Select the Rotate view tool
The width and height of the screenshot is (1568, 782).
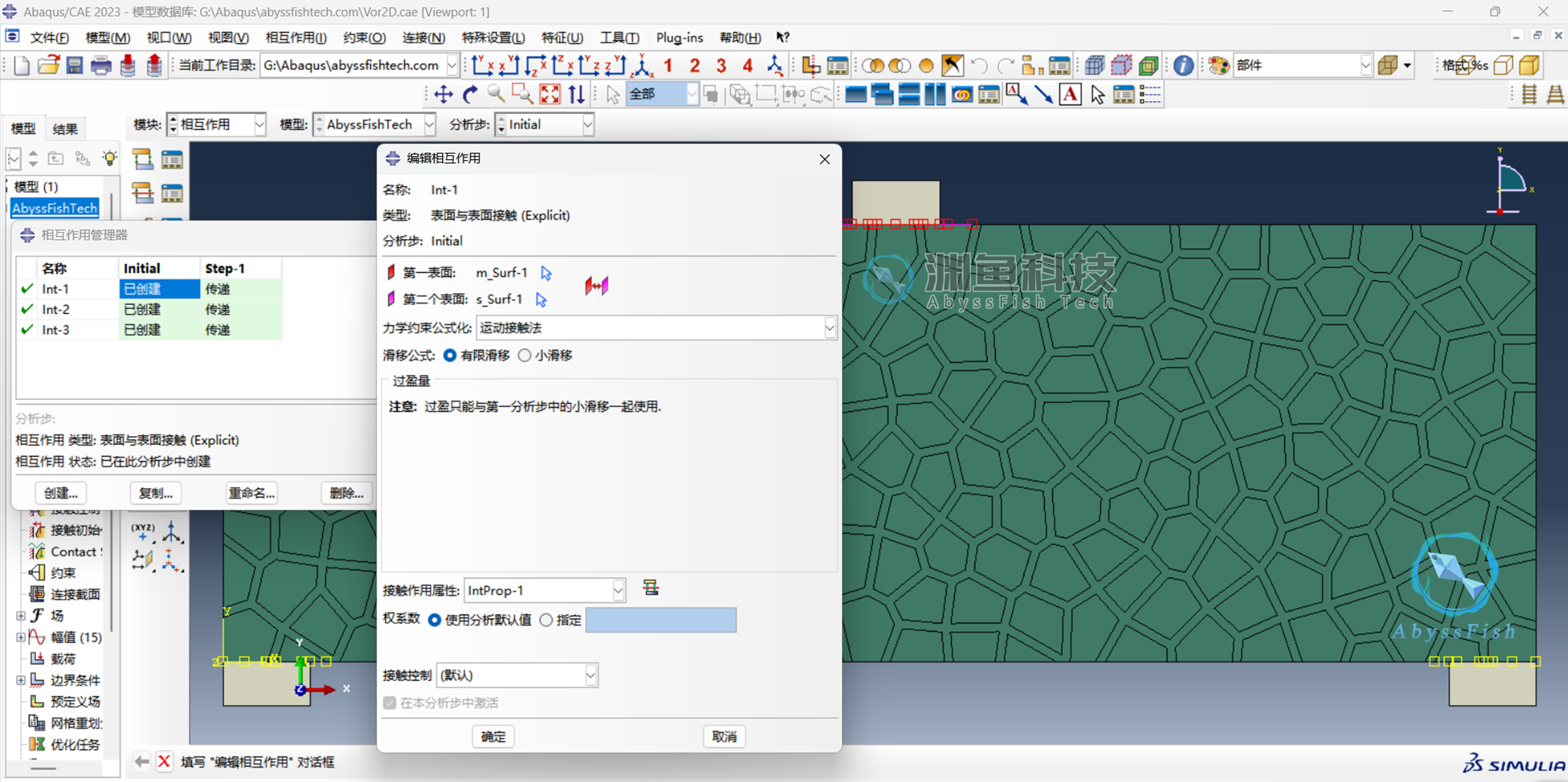coord(470,95)
